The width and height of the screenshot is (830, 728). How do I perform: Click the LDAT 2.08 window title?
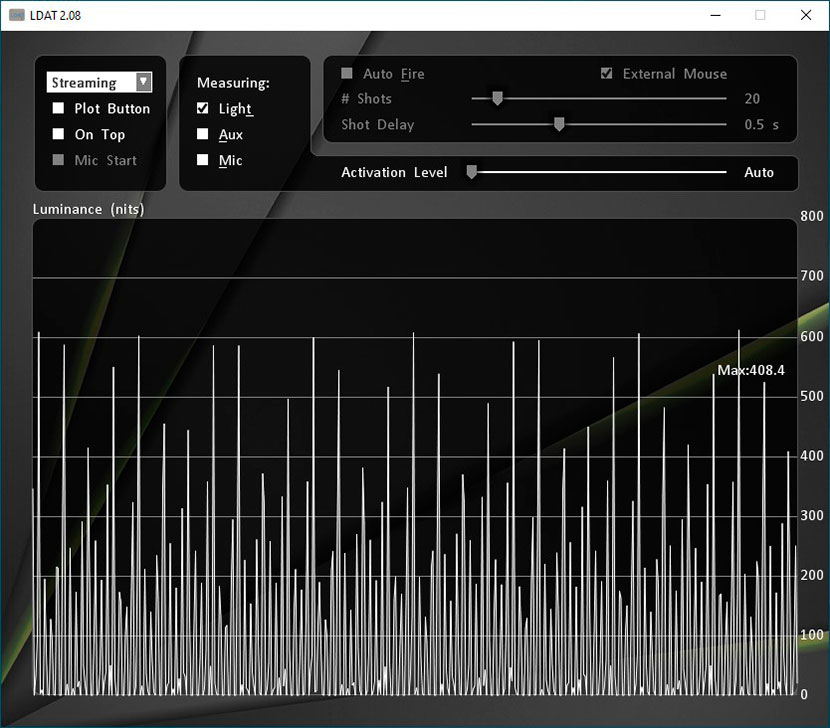pos(56,15)
